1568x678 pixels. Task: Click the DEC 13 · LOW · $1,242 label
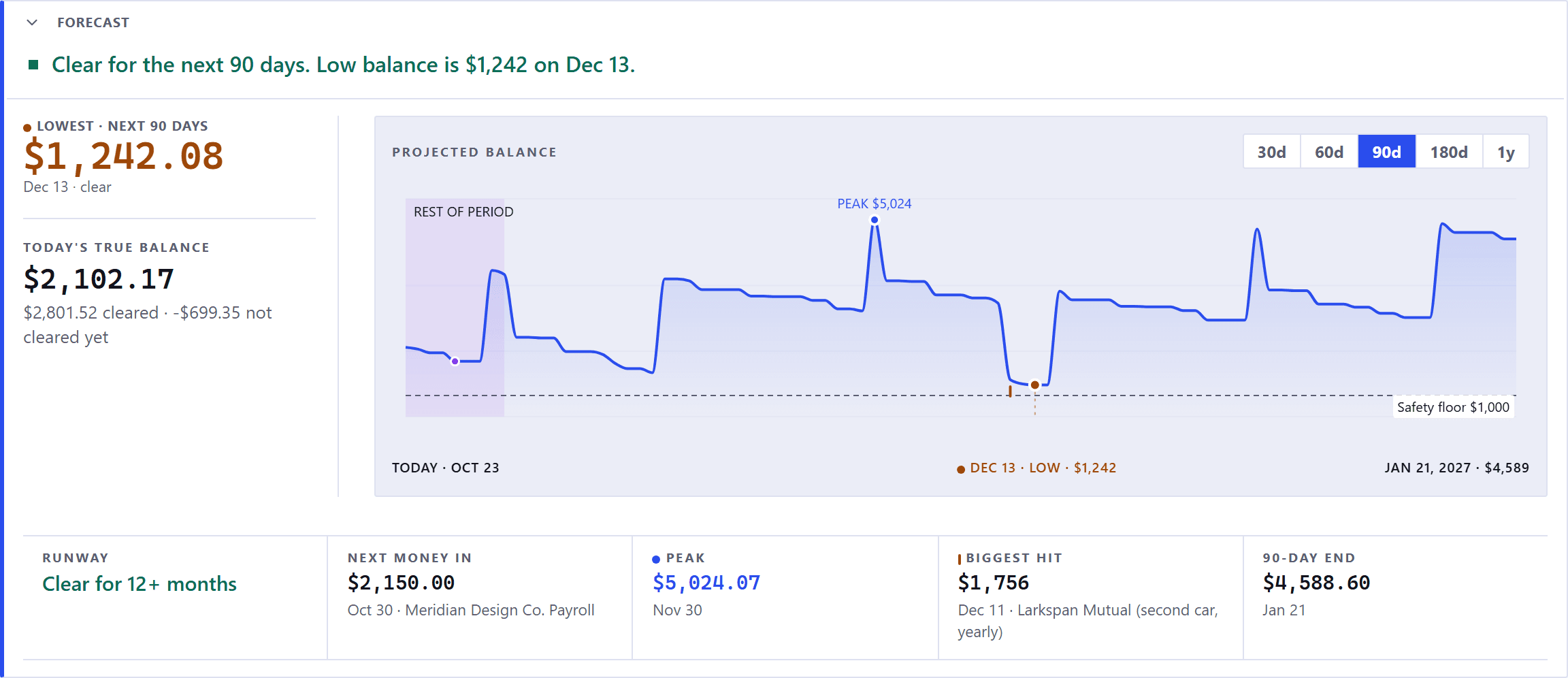pos(1036,468)
